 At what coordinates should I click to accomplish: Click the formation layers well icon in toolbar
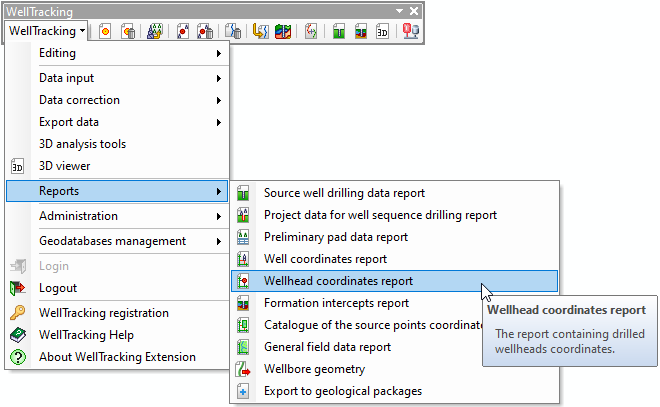click(361, 31)
